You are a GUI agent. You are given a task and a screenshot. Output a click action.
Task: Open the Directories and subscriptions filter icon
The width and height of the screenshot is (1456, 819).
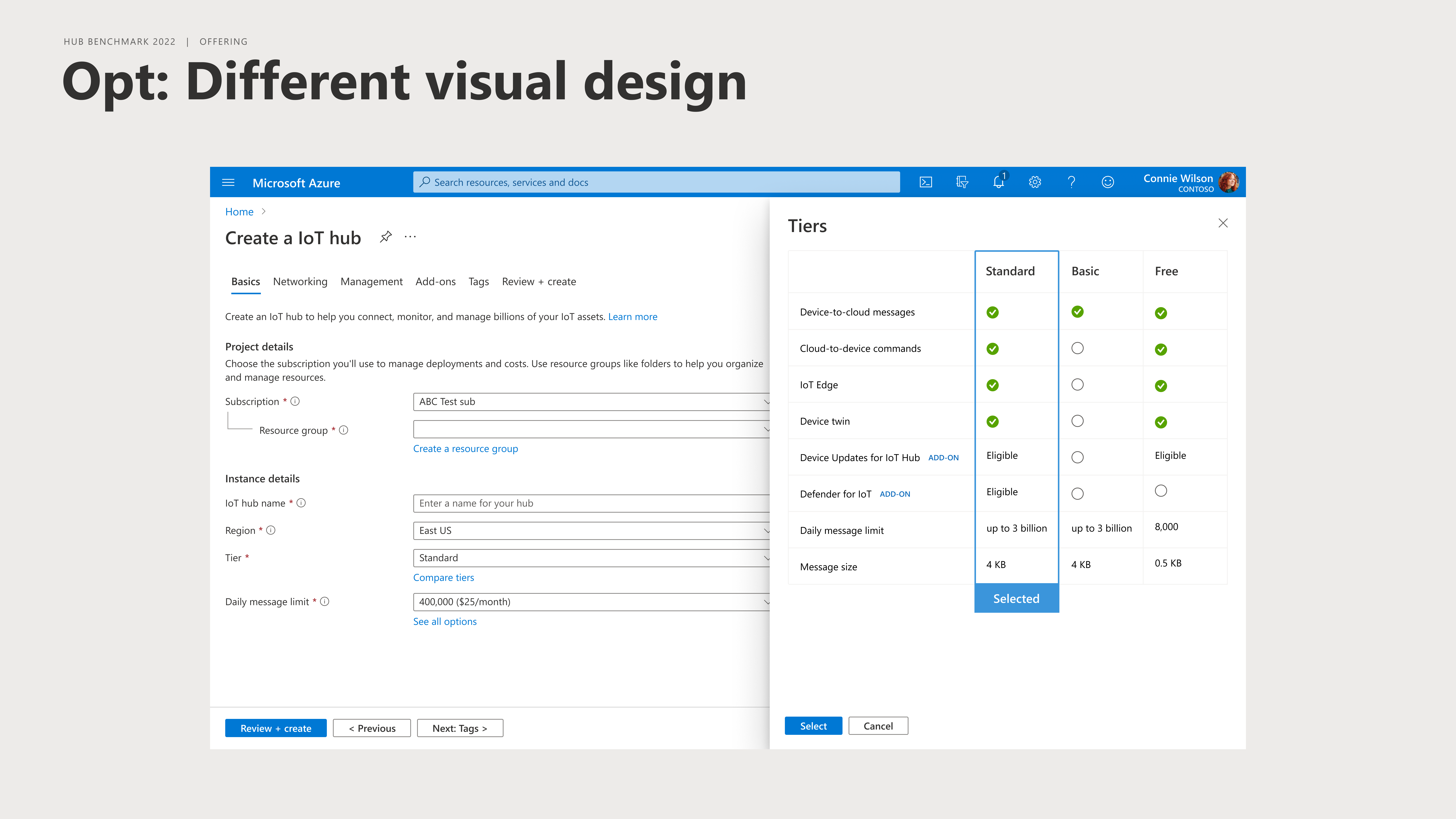coord(962,182)
